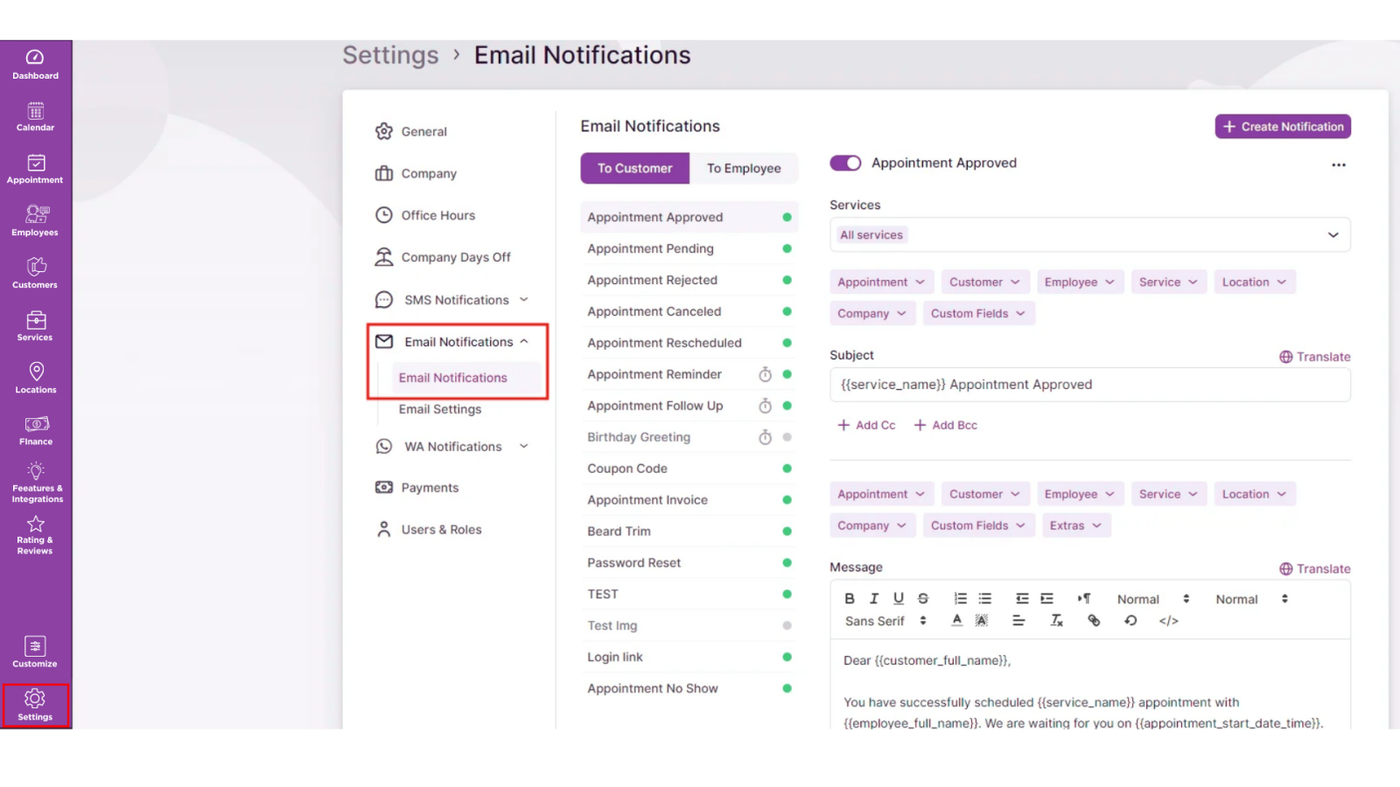
Task: Open the three-dot more options menu
Action: pyautogui.click(x=1339, y=165)
